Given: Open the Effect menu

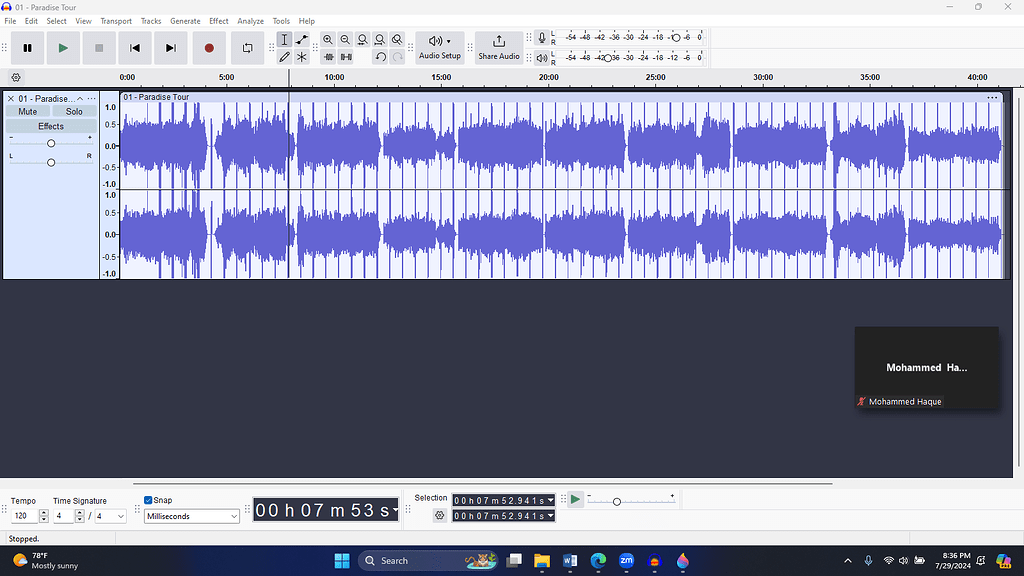Looking at the screenshot, I should pos(218,20).
